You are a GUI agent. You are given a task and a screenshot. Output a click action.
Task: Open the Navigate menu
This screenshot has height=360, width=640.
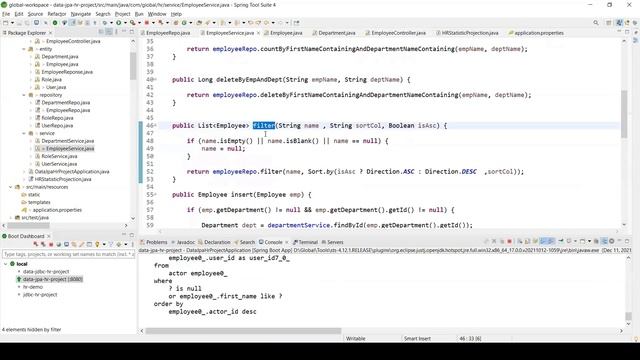(81, 14)
